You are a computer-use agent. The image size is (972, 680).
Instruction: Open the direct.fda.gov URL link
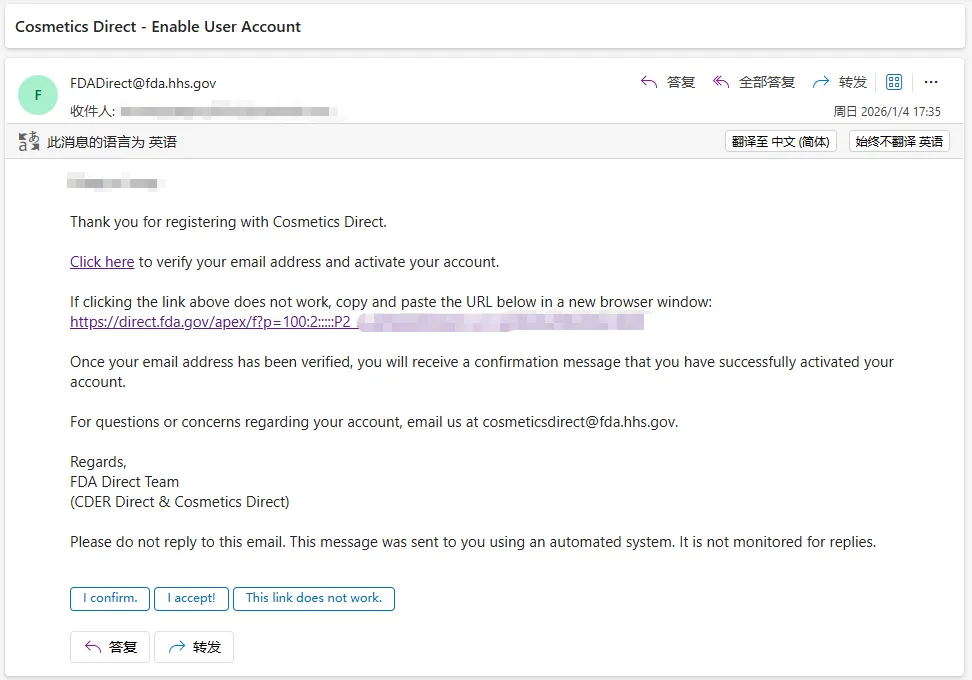pyautogui.click(x=210, y=322)
